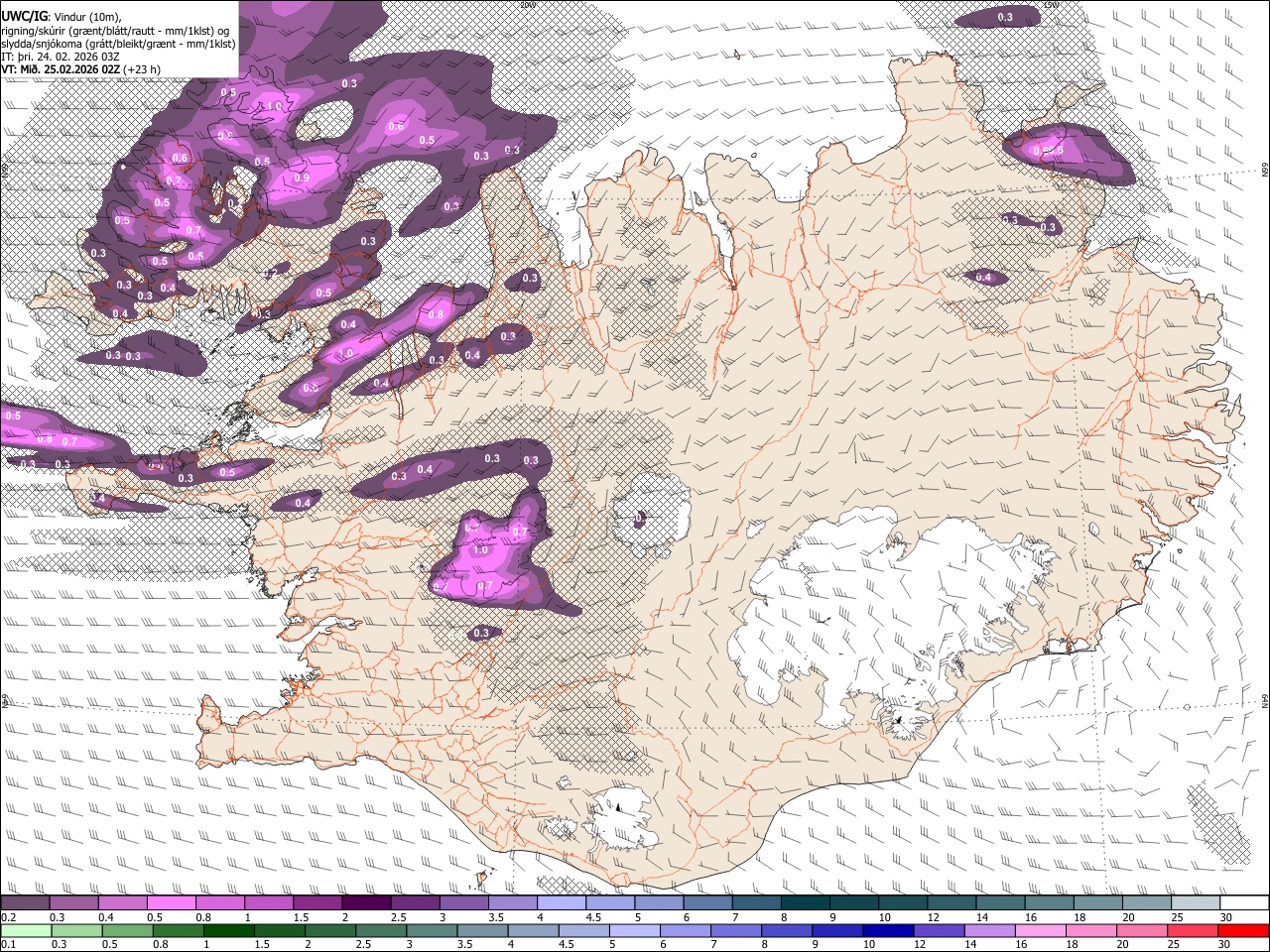
Task: Click the bright pink 0.5 swatch in upper legend
Action: tap(171, 903)
